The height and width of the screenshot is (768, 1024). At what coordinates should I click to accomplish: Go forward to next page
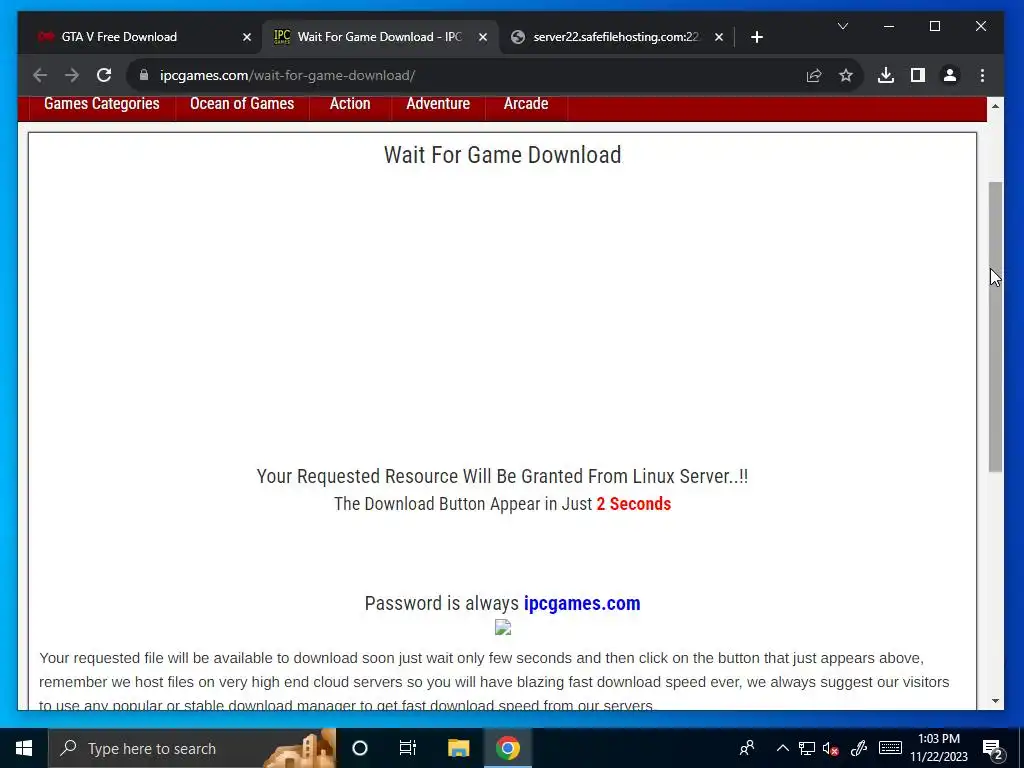tap(72, 75)
